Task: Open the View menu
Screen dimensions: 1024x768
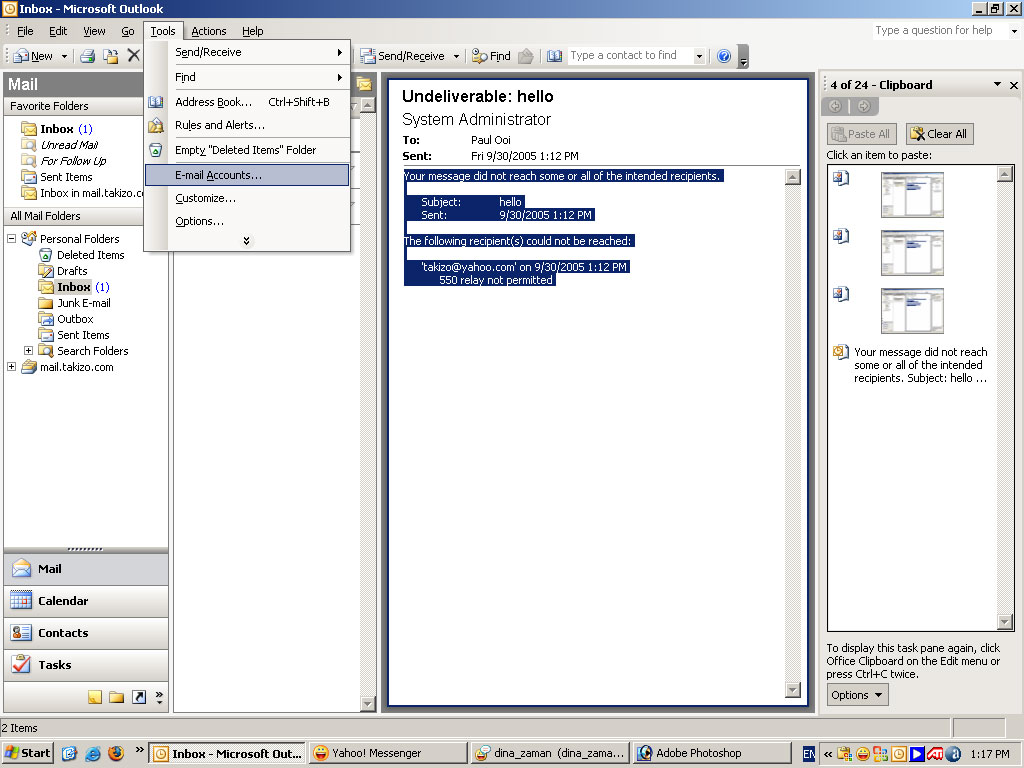Action: [x=94, y=31]
